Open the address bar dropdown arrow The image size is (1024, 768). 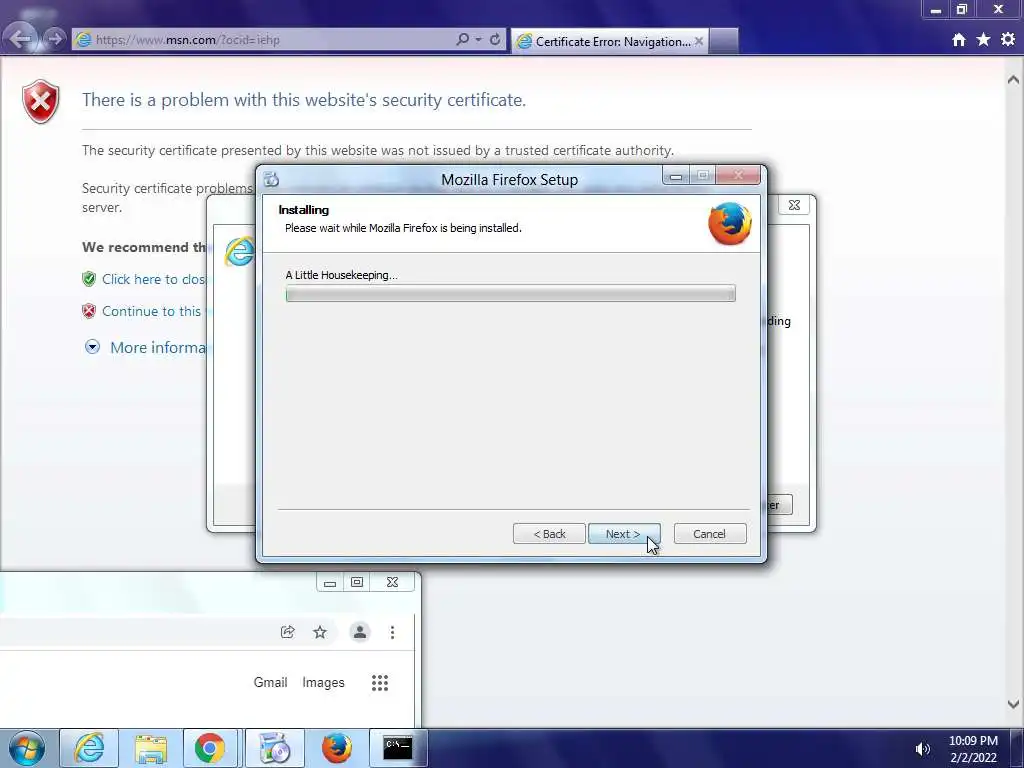click(x=479, y=39)
